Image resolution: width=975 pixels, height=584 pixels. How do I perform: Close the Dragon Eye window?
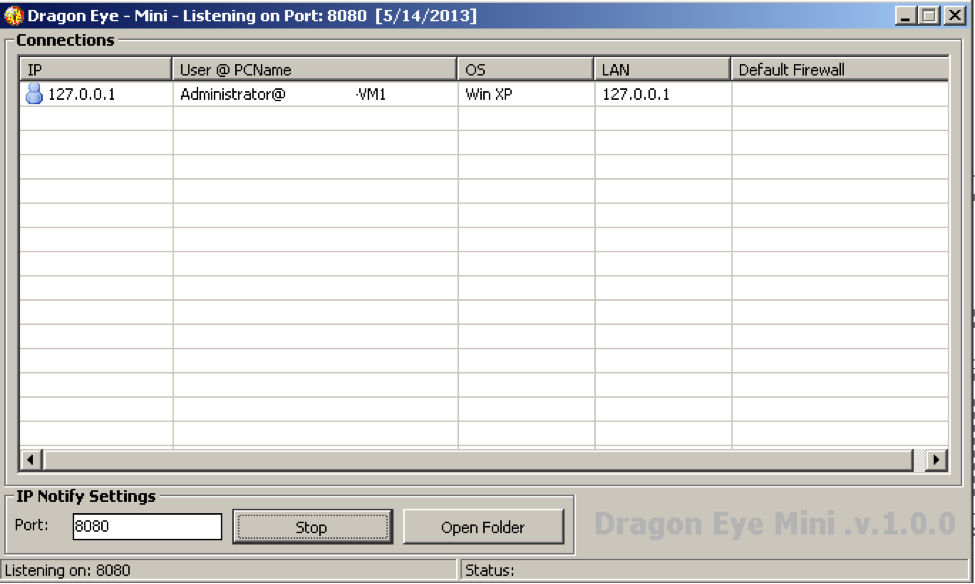pyautogui.click(x=954, y=16)
